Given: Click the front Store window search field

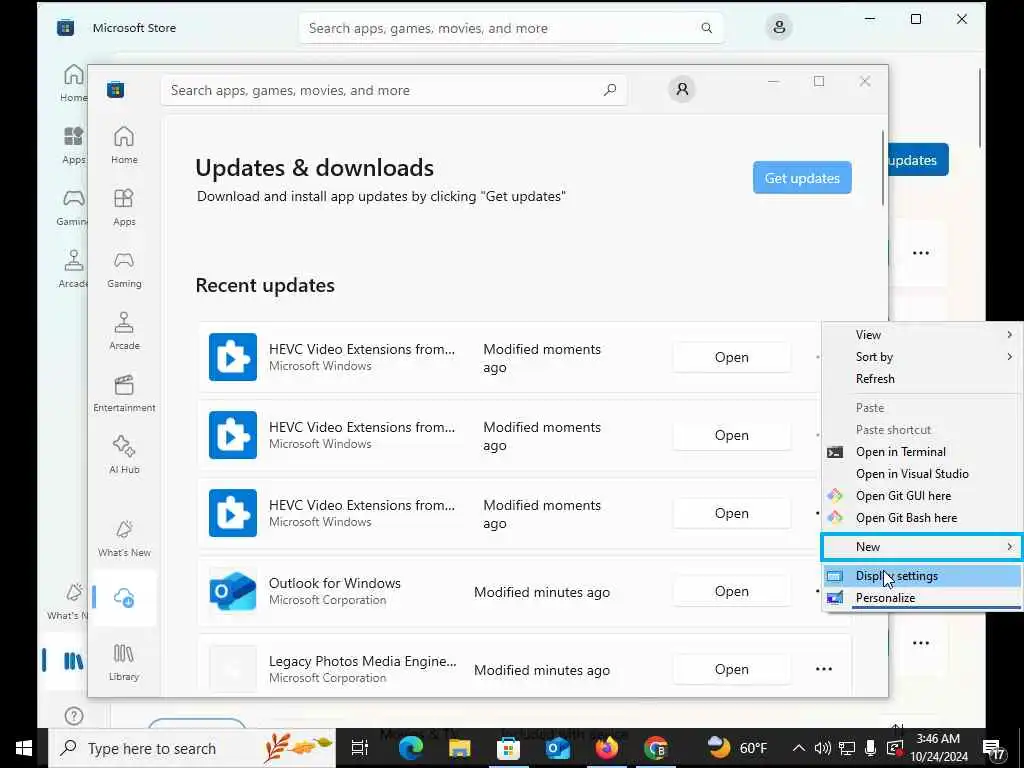Looking at the screenshot, I should click(x=394, y=90).
